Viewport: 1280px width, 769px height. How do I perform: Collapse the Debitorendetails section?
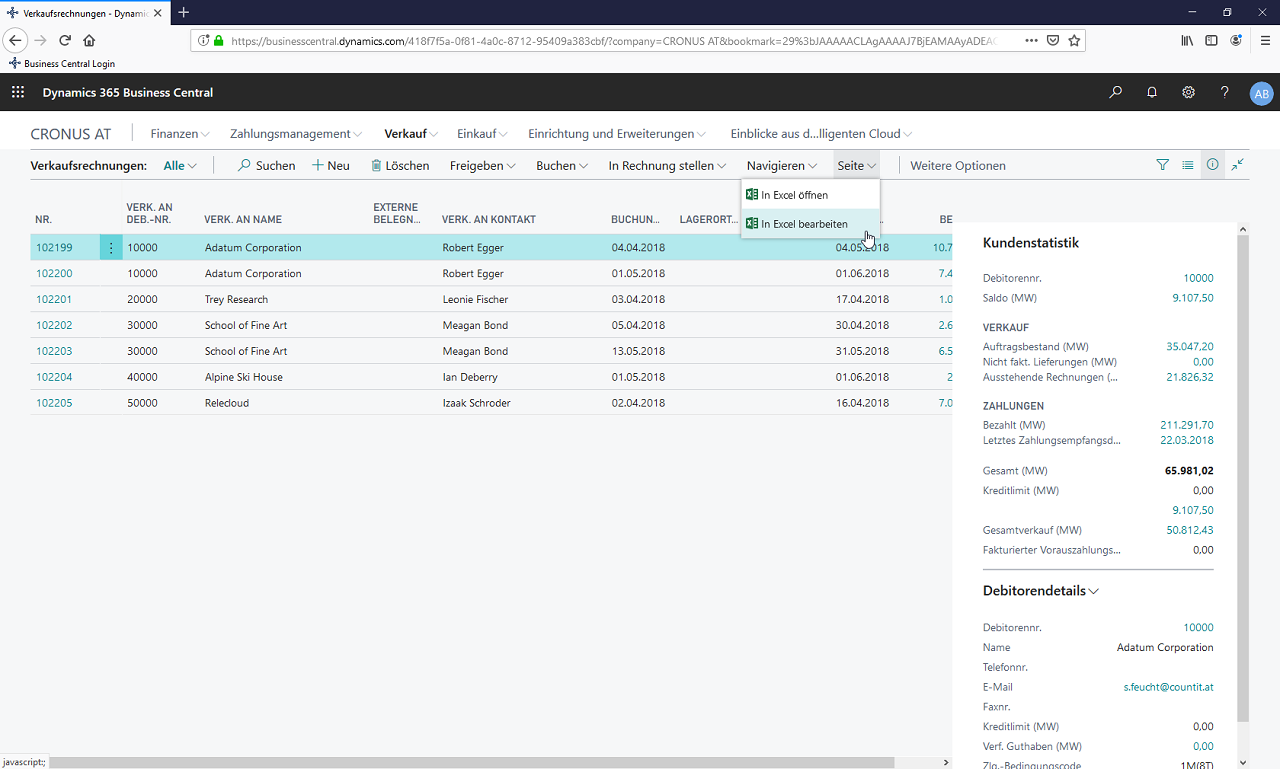coord(1041,591)
